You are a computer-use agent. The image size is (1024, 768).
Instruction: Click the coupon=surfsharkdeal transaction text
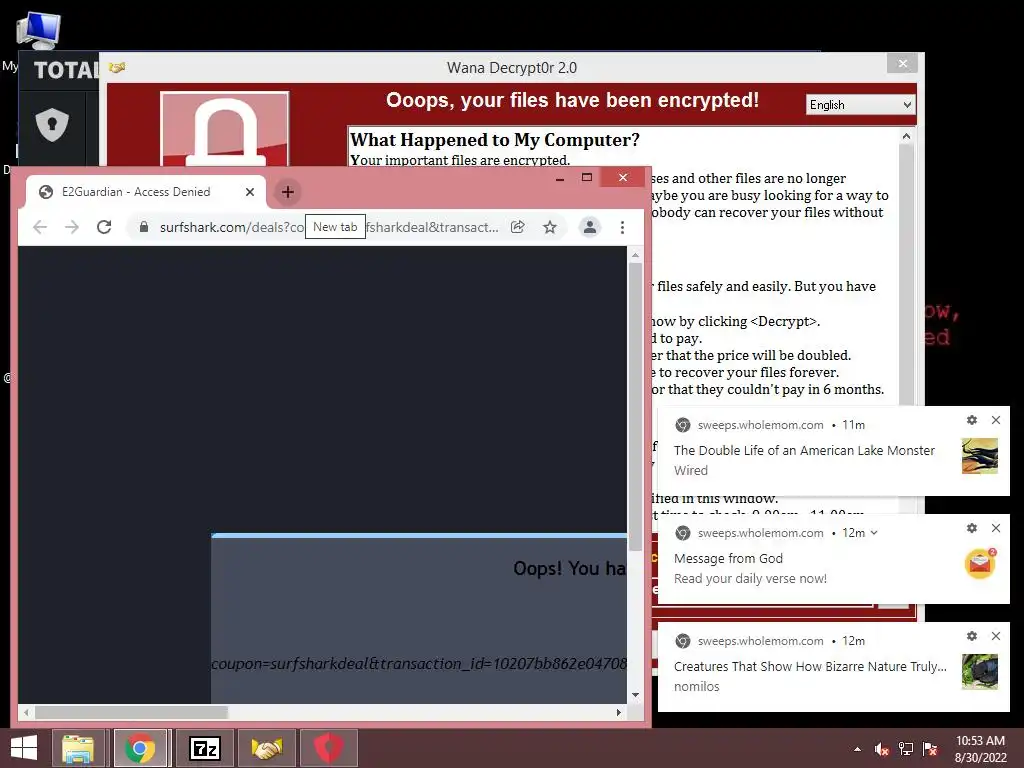[x=419, y=664]
